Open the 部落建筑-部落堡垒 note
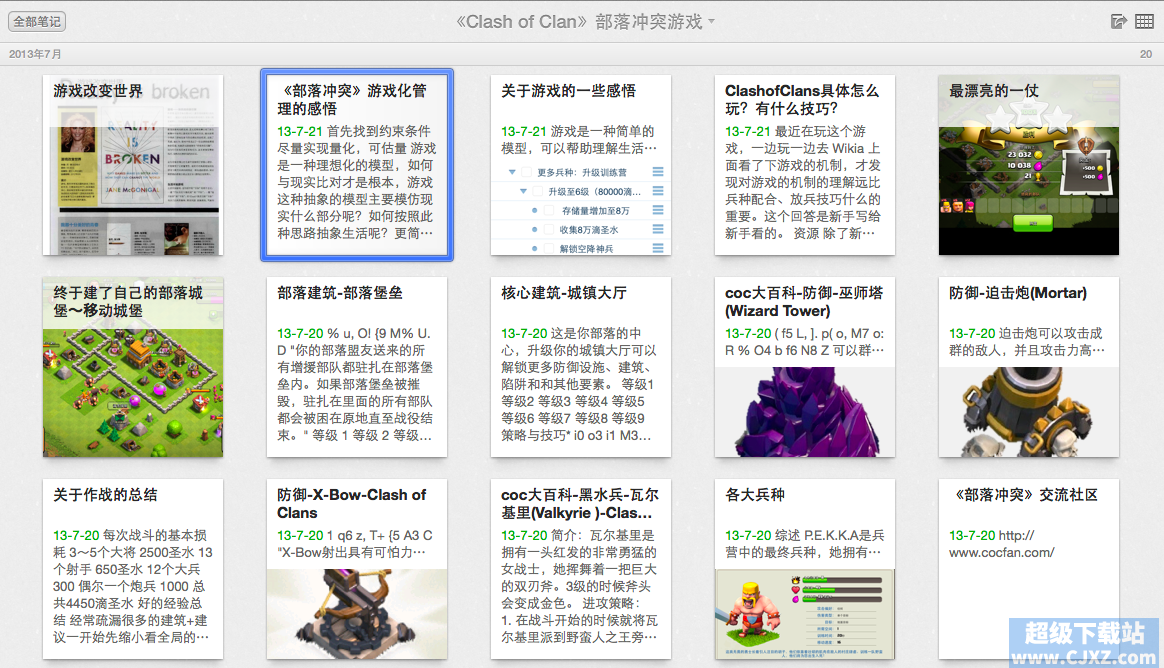This screenshot has width=1164, height=668. (357, 367)
